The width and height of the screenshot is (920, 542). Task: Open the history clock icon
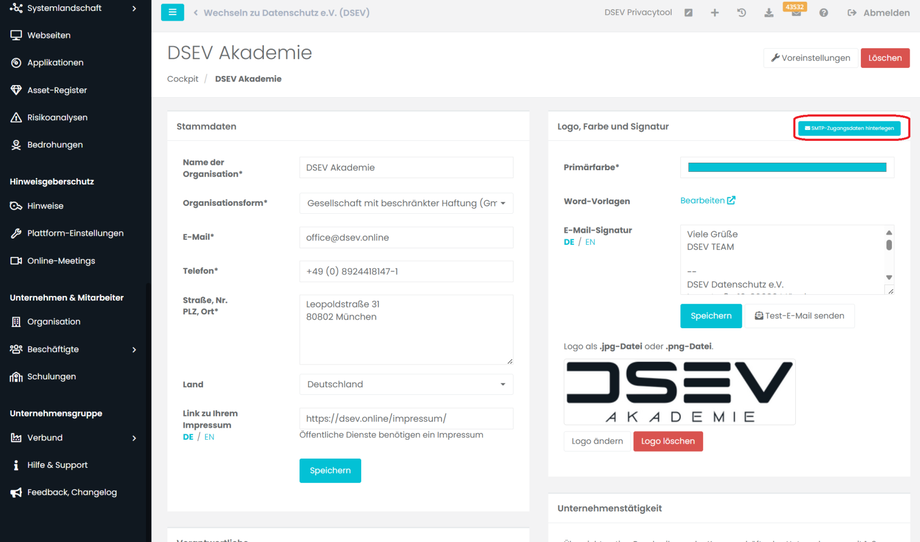741,13
